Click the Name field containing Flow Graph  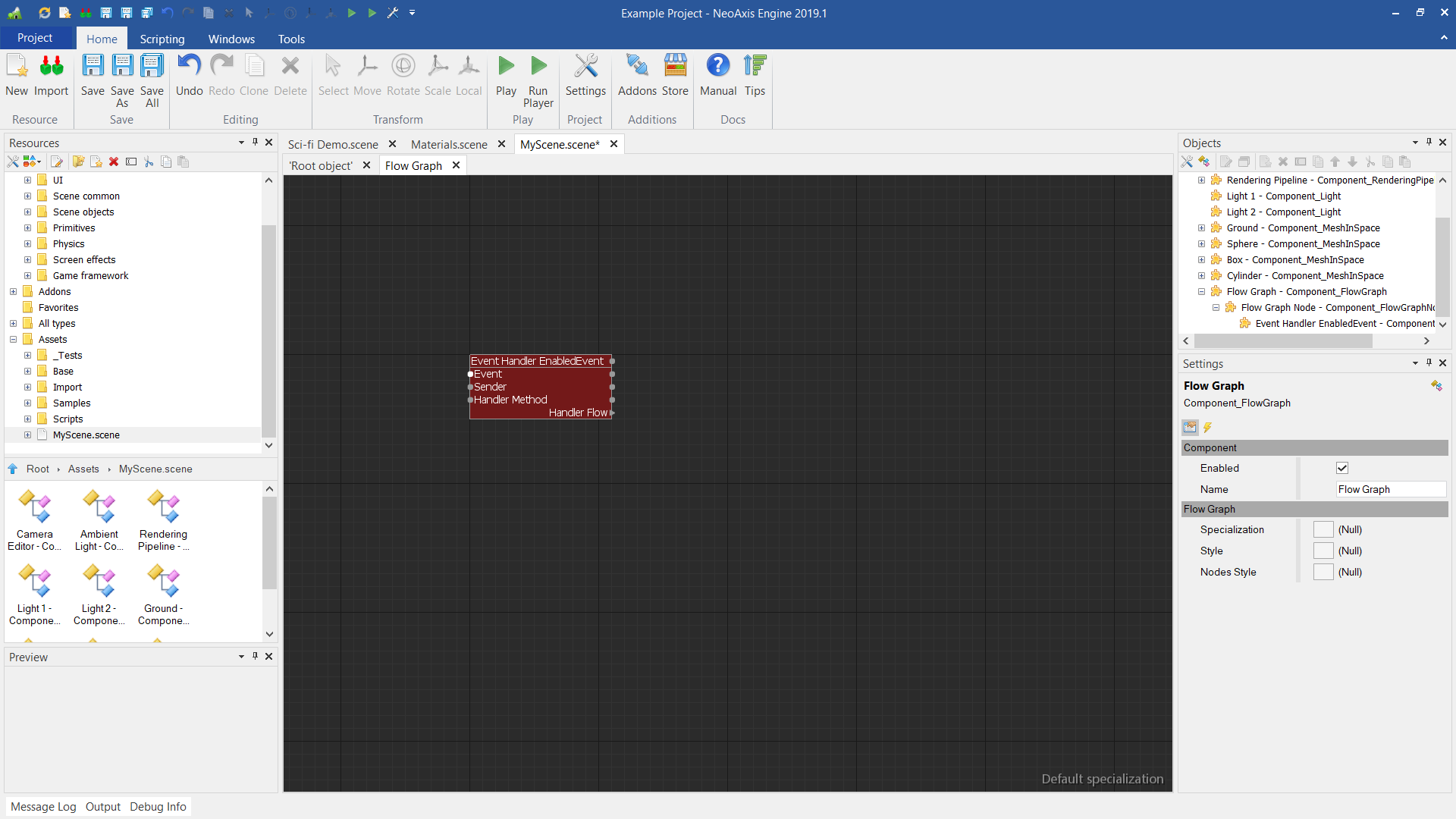(x=1390, y=489)
